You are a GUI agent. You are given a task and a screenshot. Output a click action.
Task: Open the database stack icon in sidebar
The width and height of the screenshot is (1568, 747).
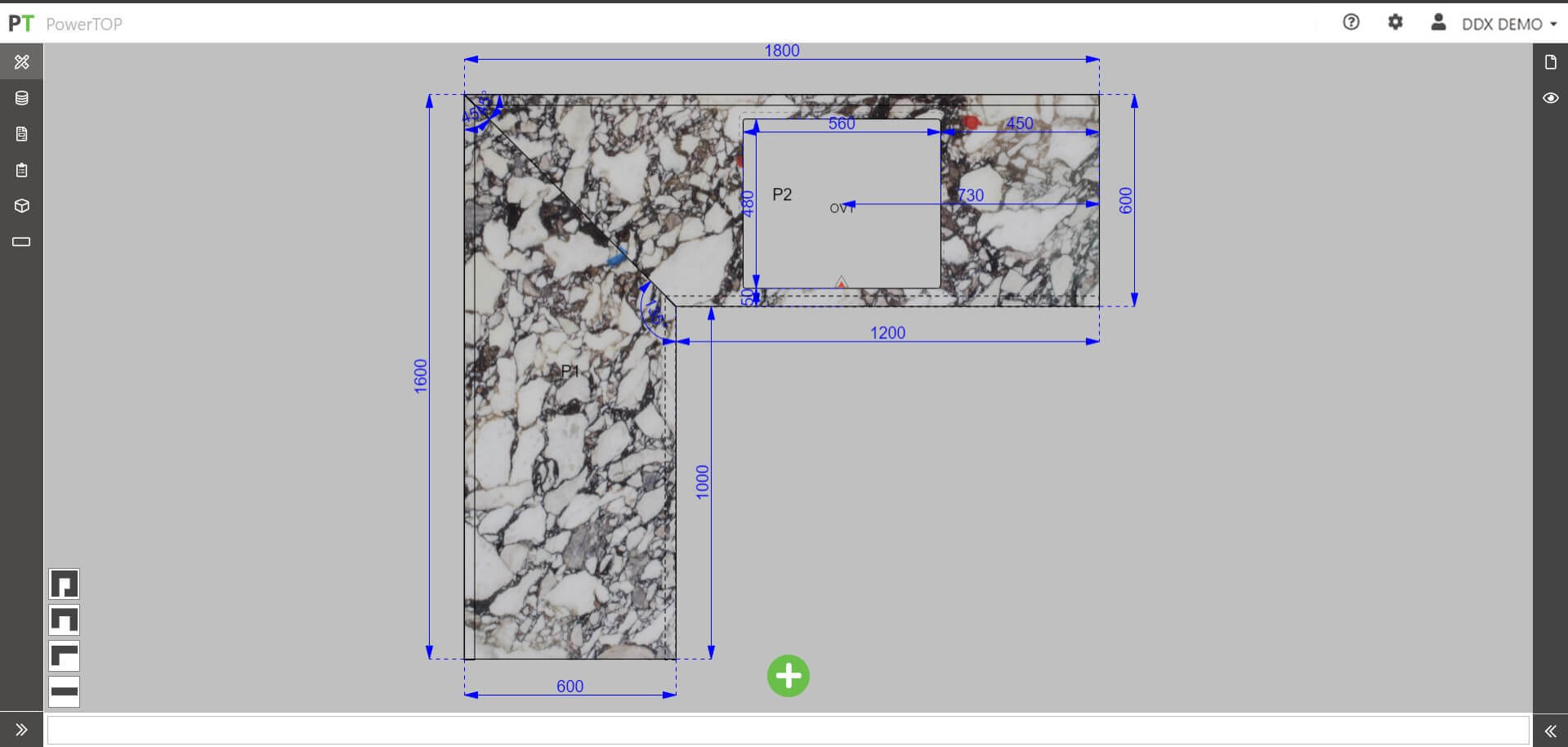coord(21,98)
